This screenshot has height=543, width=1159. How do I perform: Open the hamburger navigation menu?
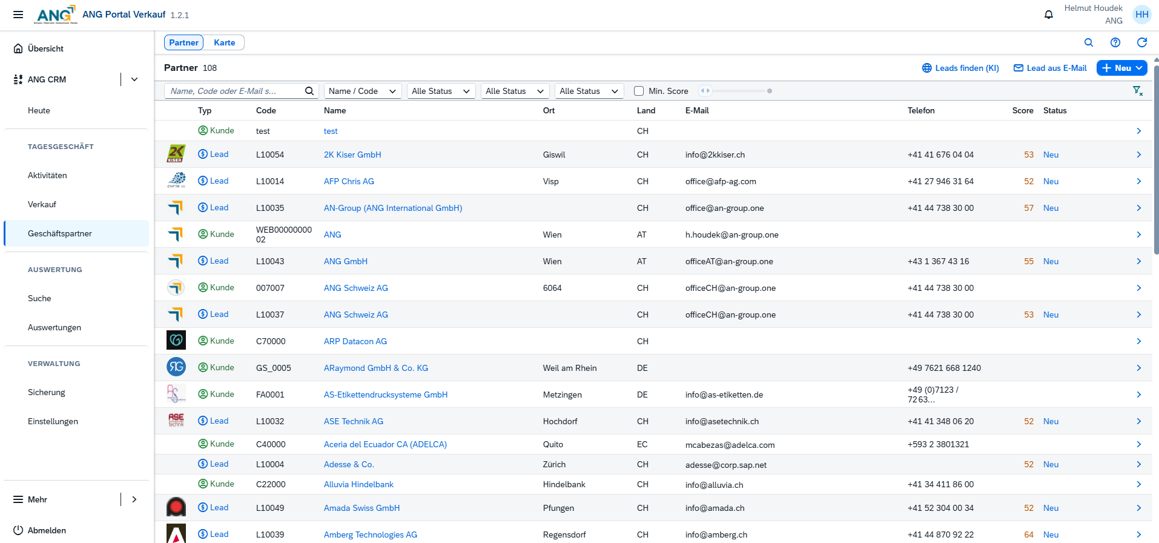click(18, 15)
